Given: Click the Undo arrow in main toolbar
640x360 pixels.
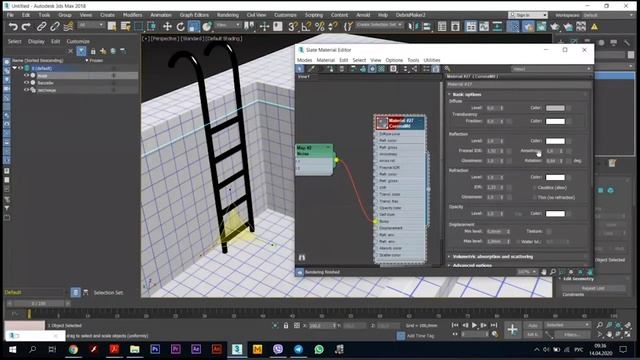Looking at the screenshot, I should [13, 27].
